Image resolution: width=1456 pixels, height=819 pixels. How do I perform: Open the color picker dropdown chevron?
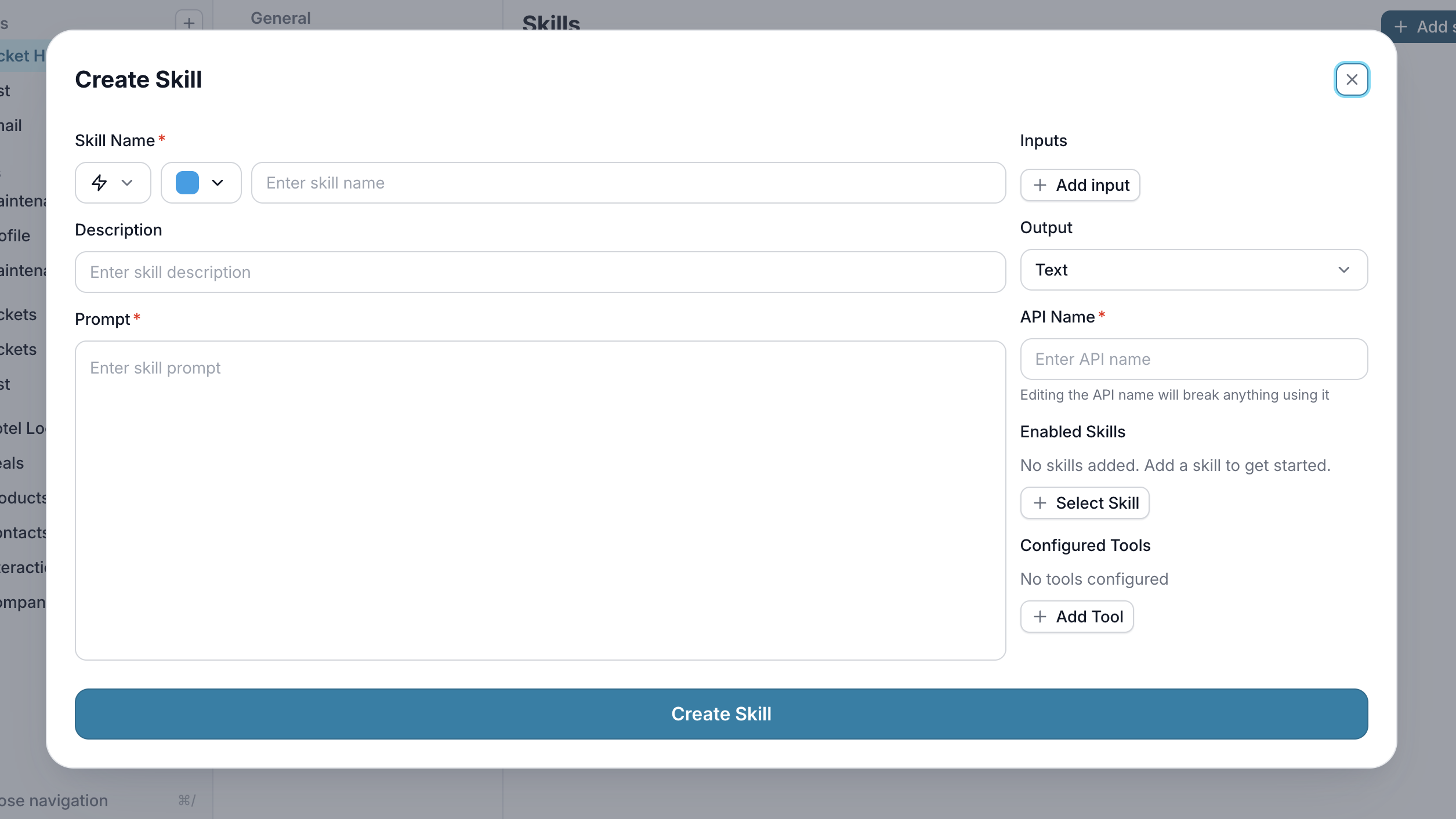tap(218, 183)
